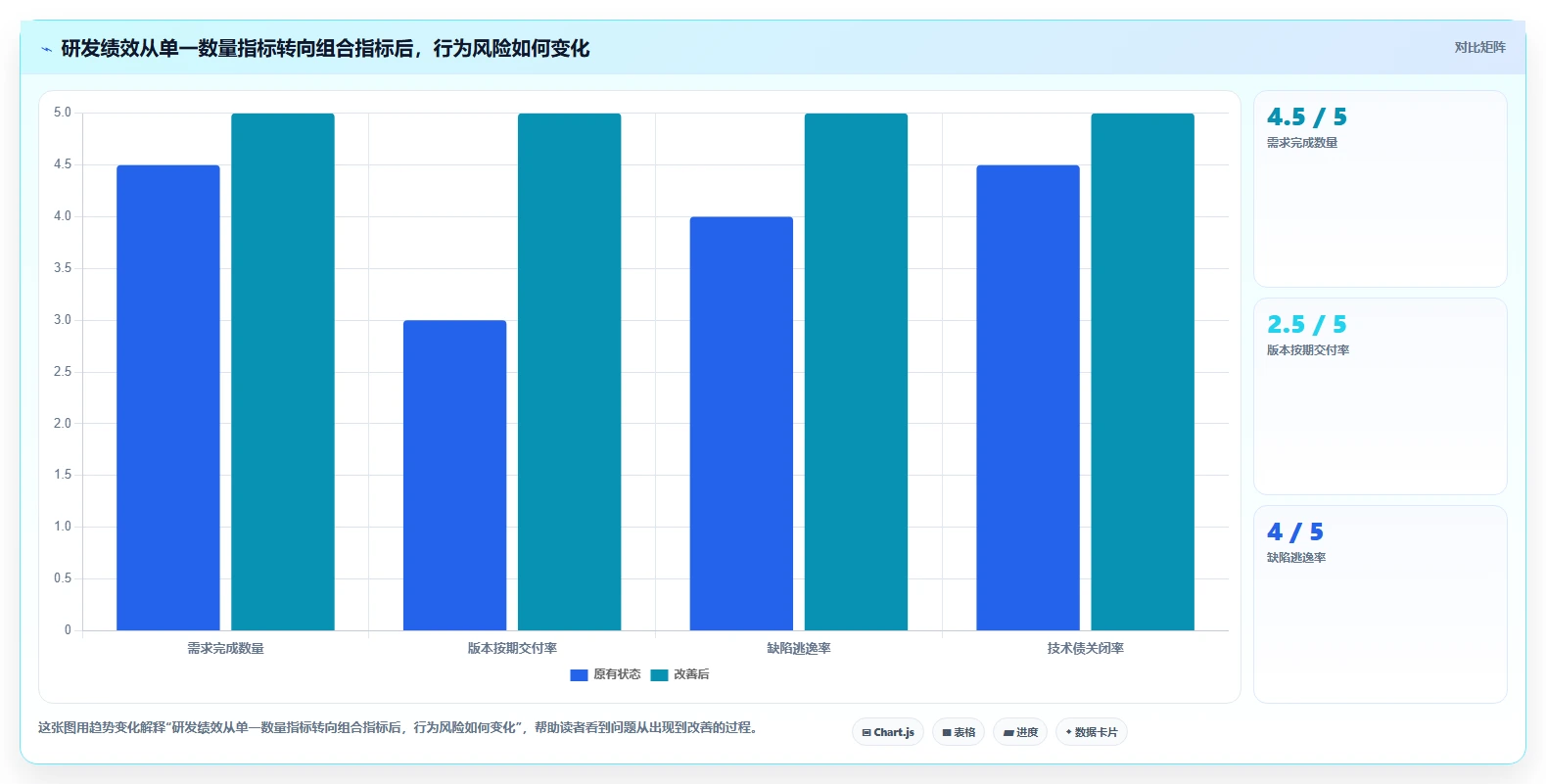The height and width of the screenshot is (784, 1546).
Task: Click the 5.0 y-axis tick label
Action: coord(63,113)
